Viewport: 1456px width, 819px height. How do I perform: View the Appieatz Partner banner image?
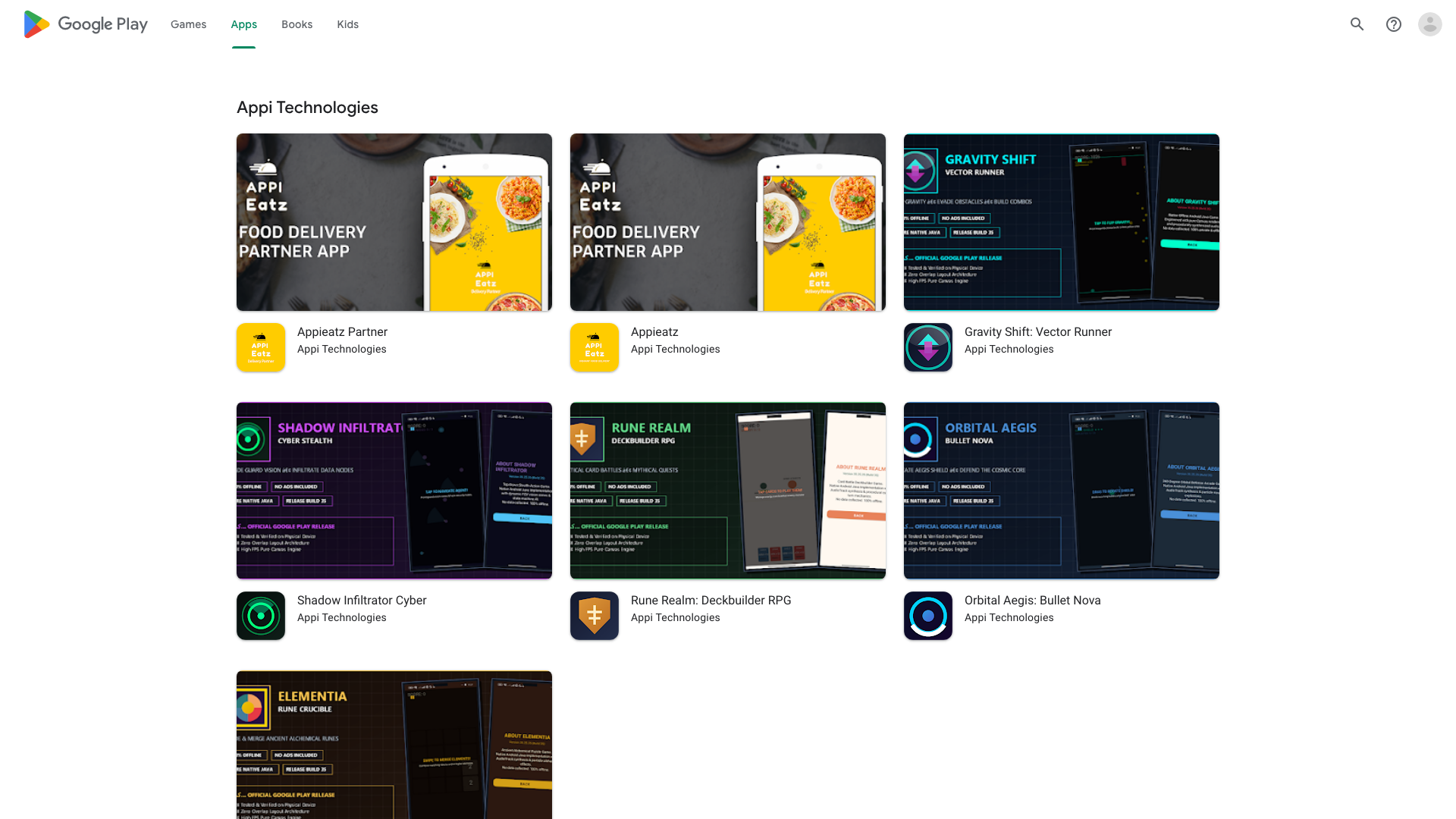point(394,222)
